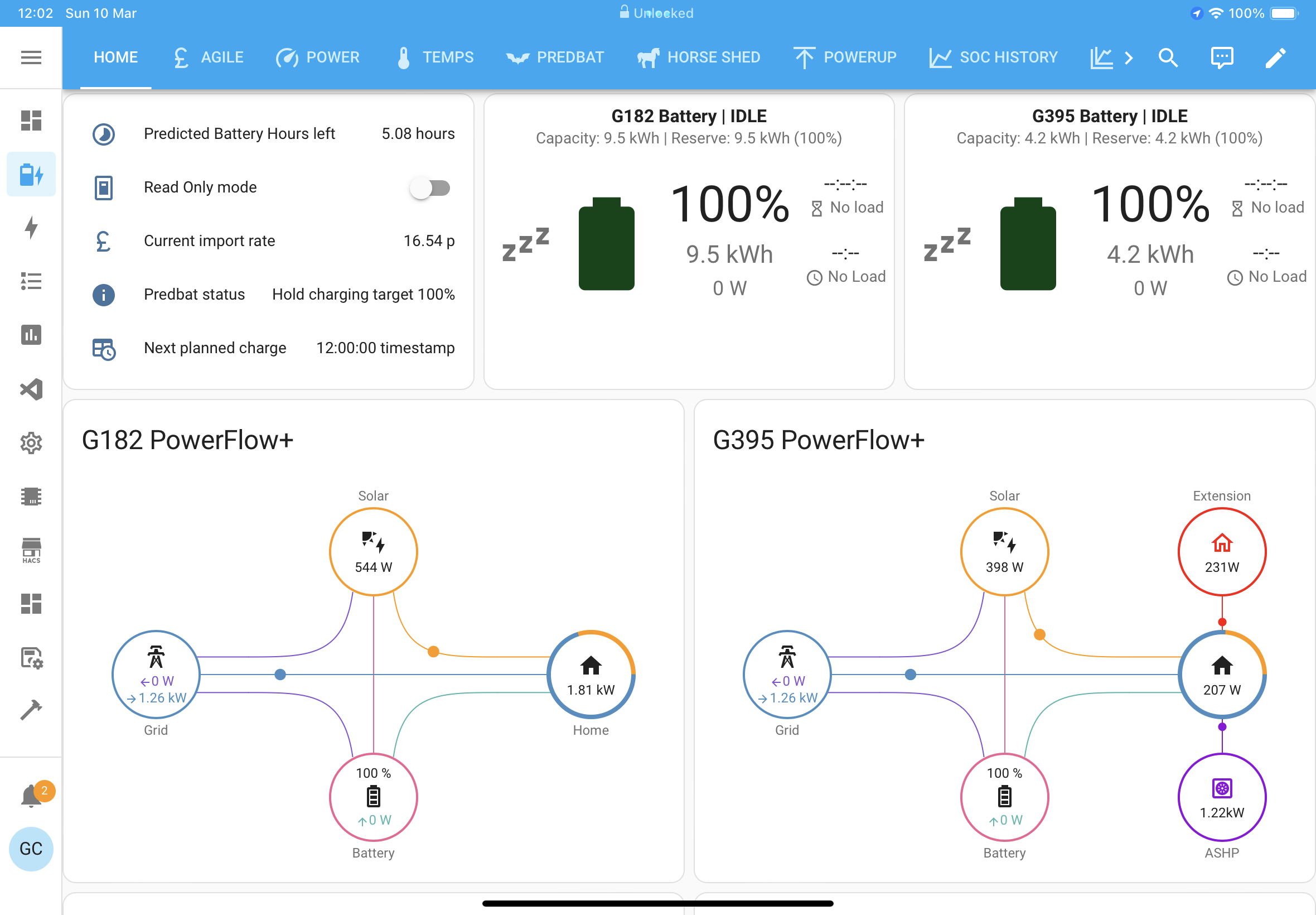Open the Visual Studio Code sidebar icon
Image resolution: width=1316 pixels, height=915 pixels.
click(31, 389)
